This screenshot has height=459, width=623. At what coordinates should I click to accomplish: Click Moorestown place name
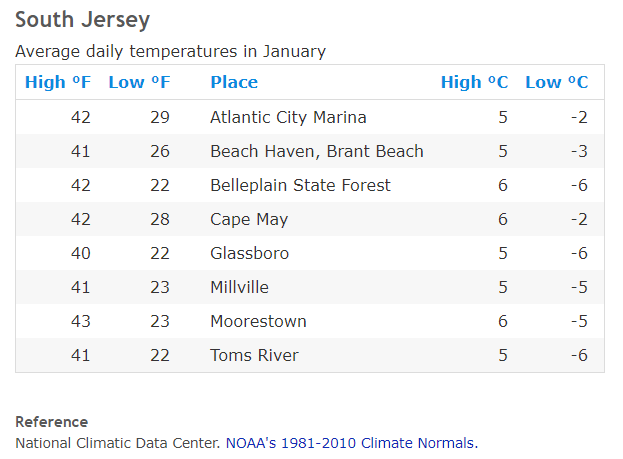(x=258, y=321)
